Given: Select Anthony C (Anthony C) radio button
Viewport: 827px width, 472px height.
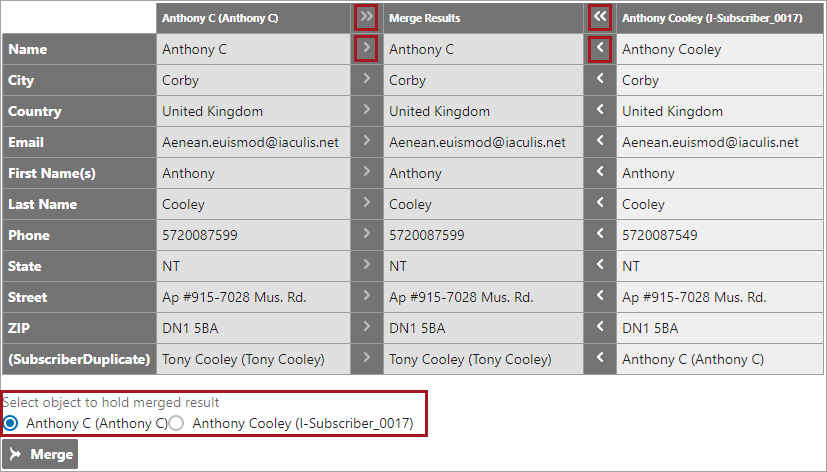Looking at the screenshot, I should click(x=11, y=423).
